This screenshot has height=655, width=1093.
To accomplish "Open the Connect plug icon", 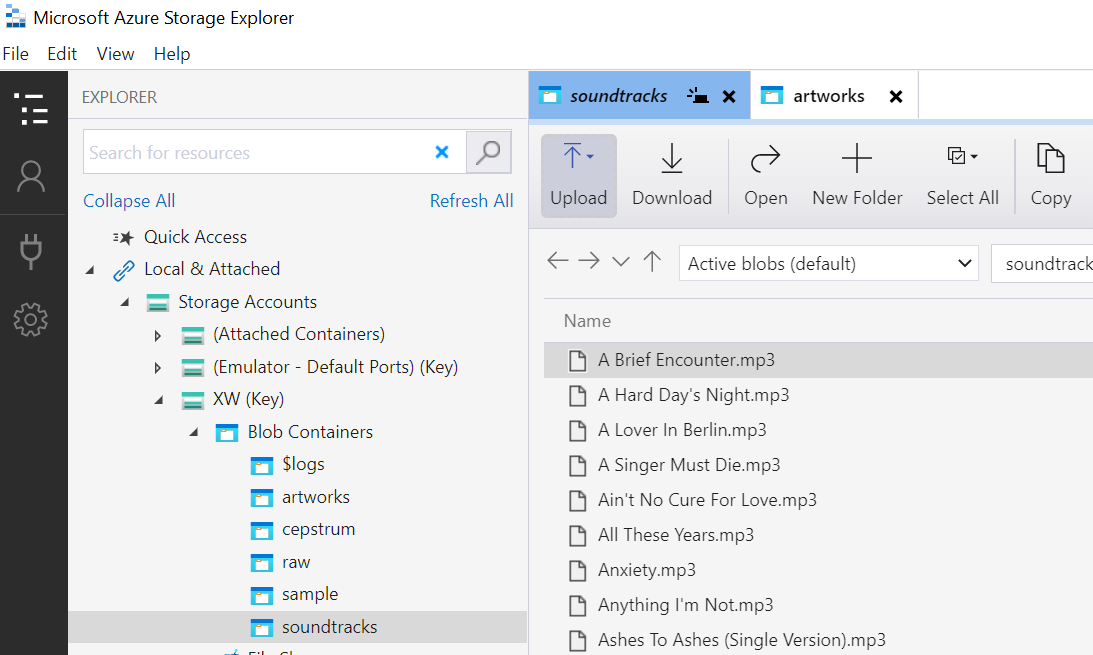I will click(31, 251).
